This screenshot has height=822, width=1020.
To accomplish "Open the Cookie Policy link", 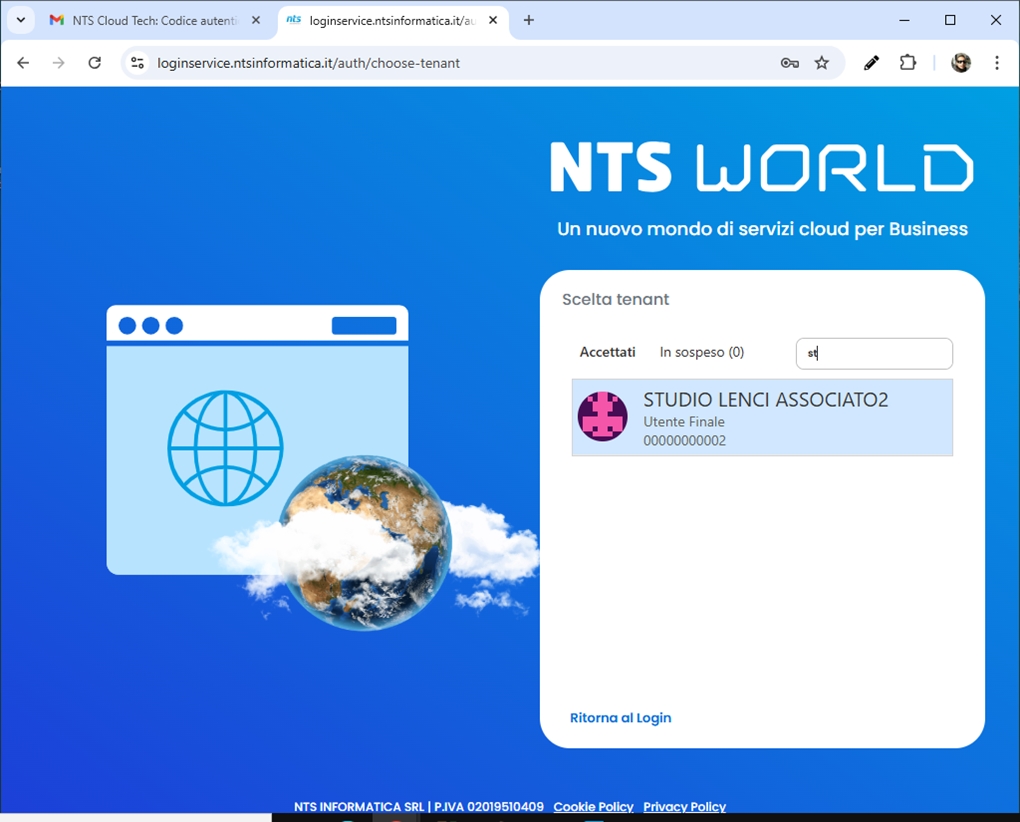I will pos(593,806).
